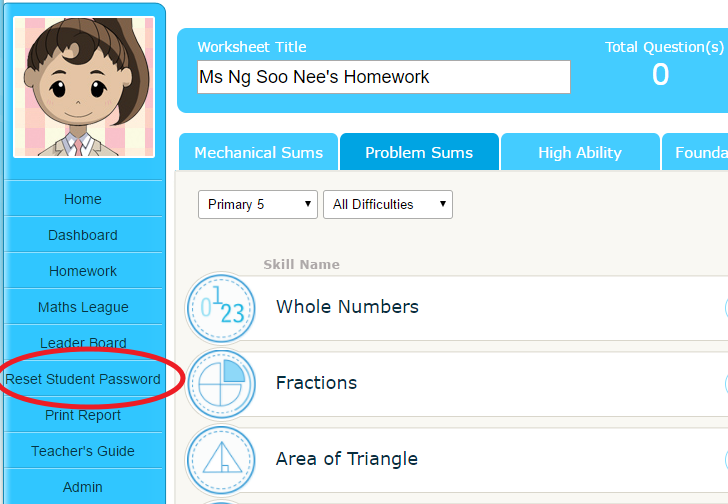Screen dimensions: 728x504
Task: Open the All Difficulties dropdown
Action: [x=388, y=204]
